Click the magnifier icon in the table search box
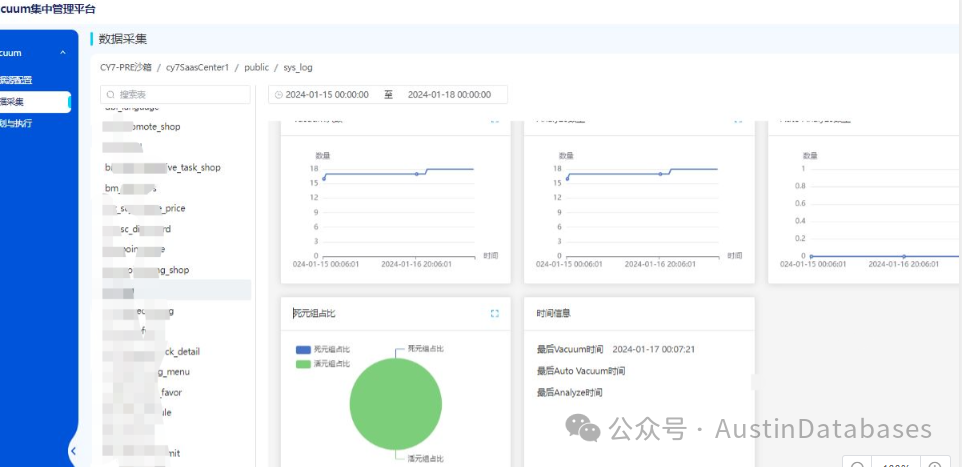Screen dimensions: 962x467 tap(111, 95)
